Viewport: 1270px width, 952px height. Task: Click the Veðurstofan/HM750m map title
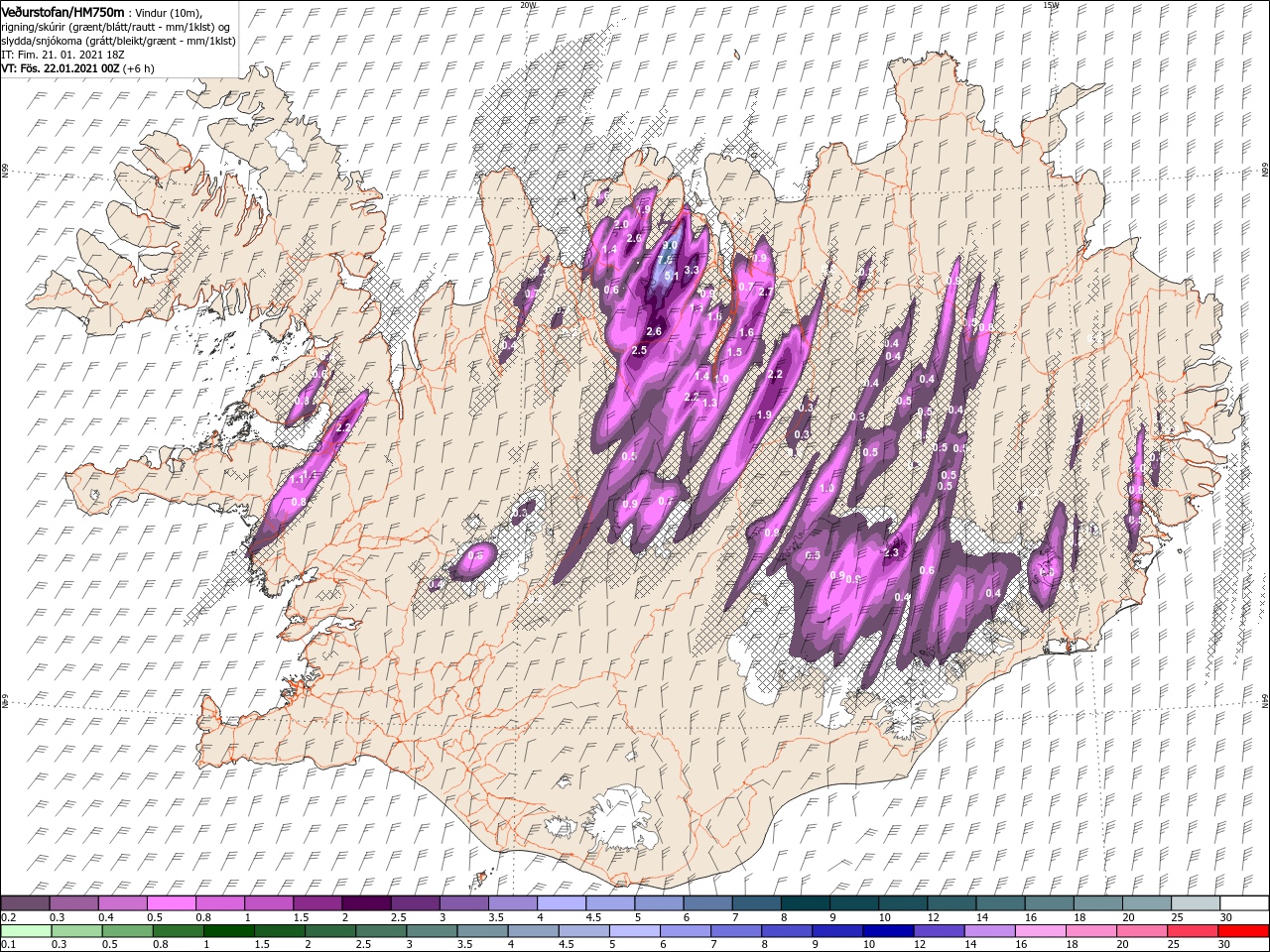tap(63, 11)
